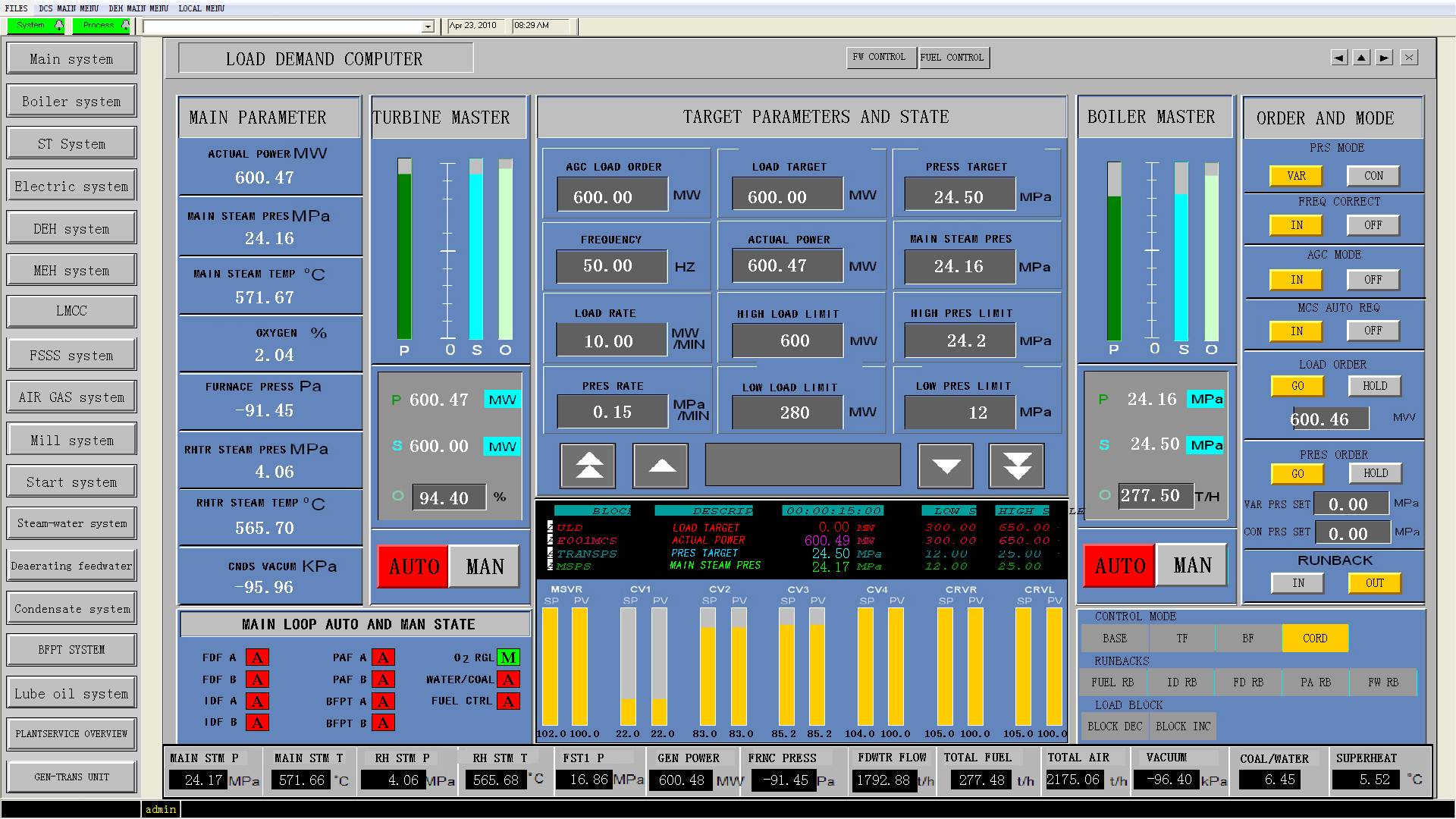Click the double-down arrow decrease button
This screenshot has width=1456, height=819.
click(x=1017, y=466)
